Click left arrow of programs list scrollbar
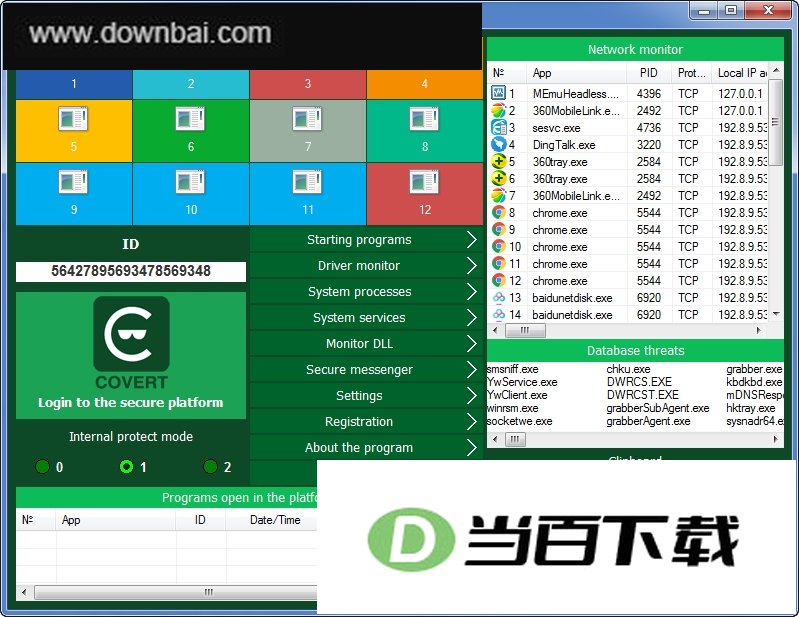 pos(24,592)
